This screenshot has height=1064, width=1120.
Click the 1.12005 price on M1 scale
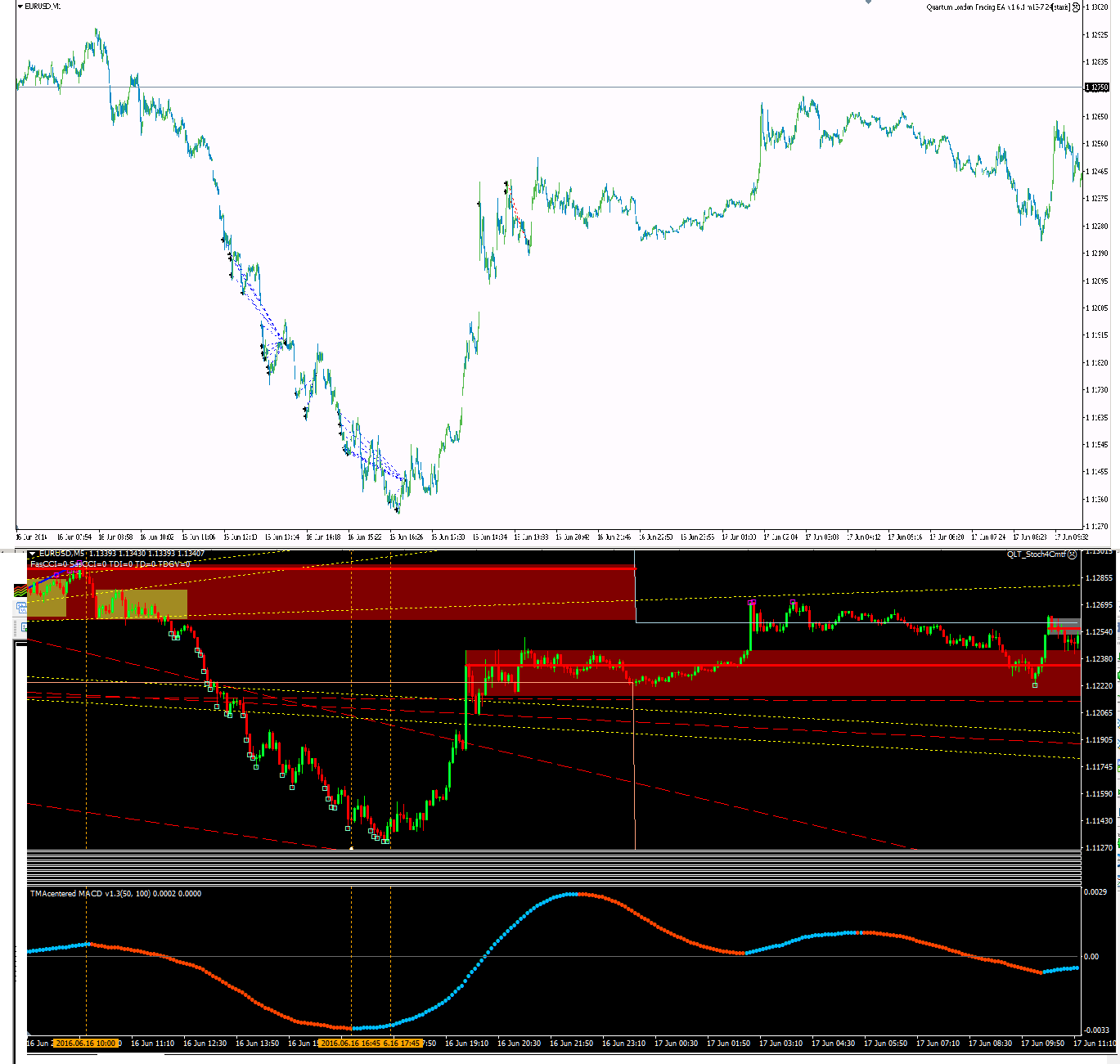click(x=1097, y=308)
